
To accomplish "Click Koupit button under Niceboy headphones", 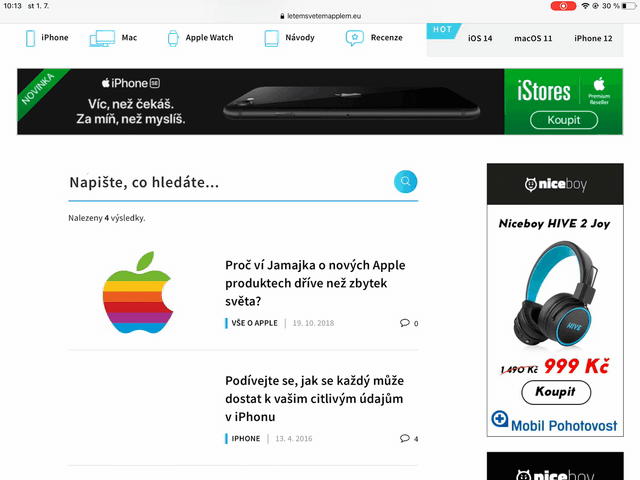I will coord(556,392).
